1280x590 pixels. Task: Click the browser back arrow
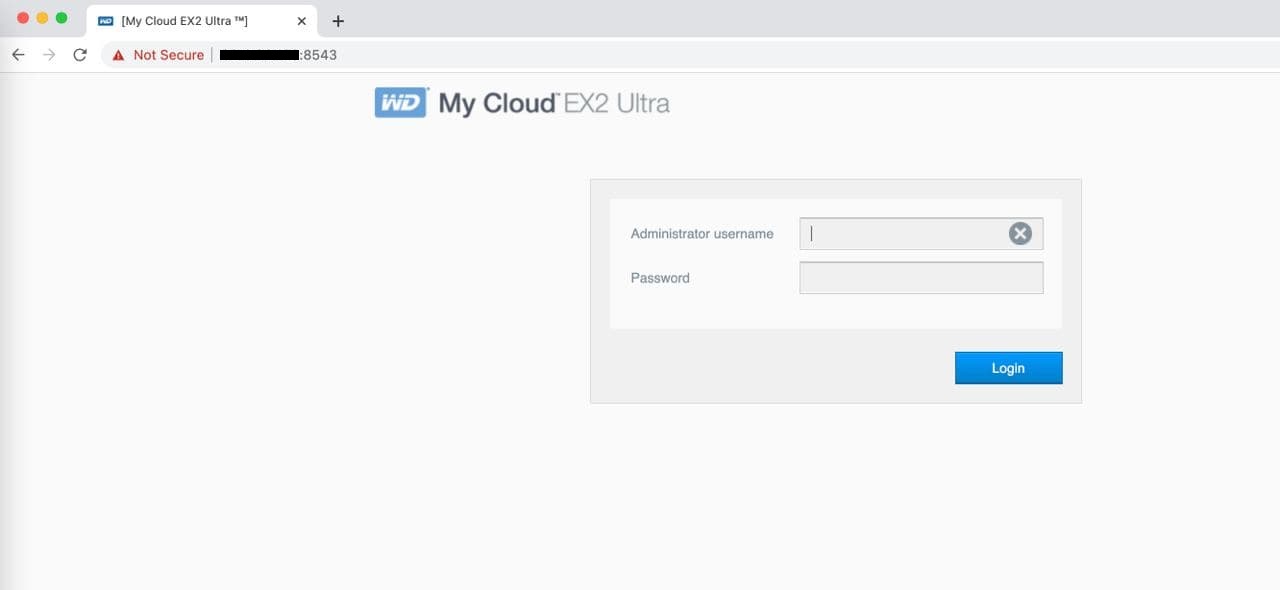click(18, 55)
